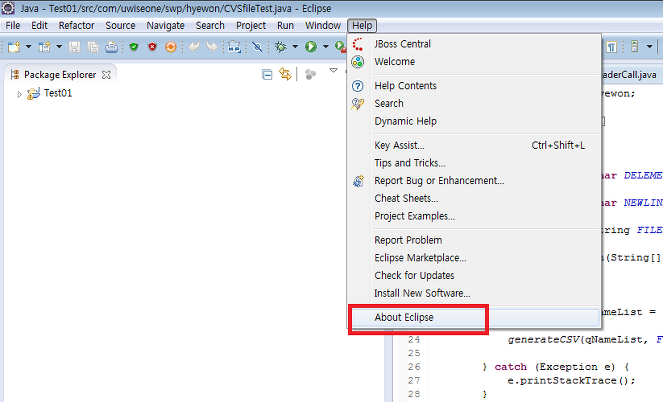Click the green shield check icon
663x402 pixels.
pyautogui.click(x=134, y=46)
